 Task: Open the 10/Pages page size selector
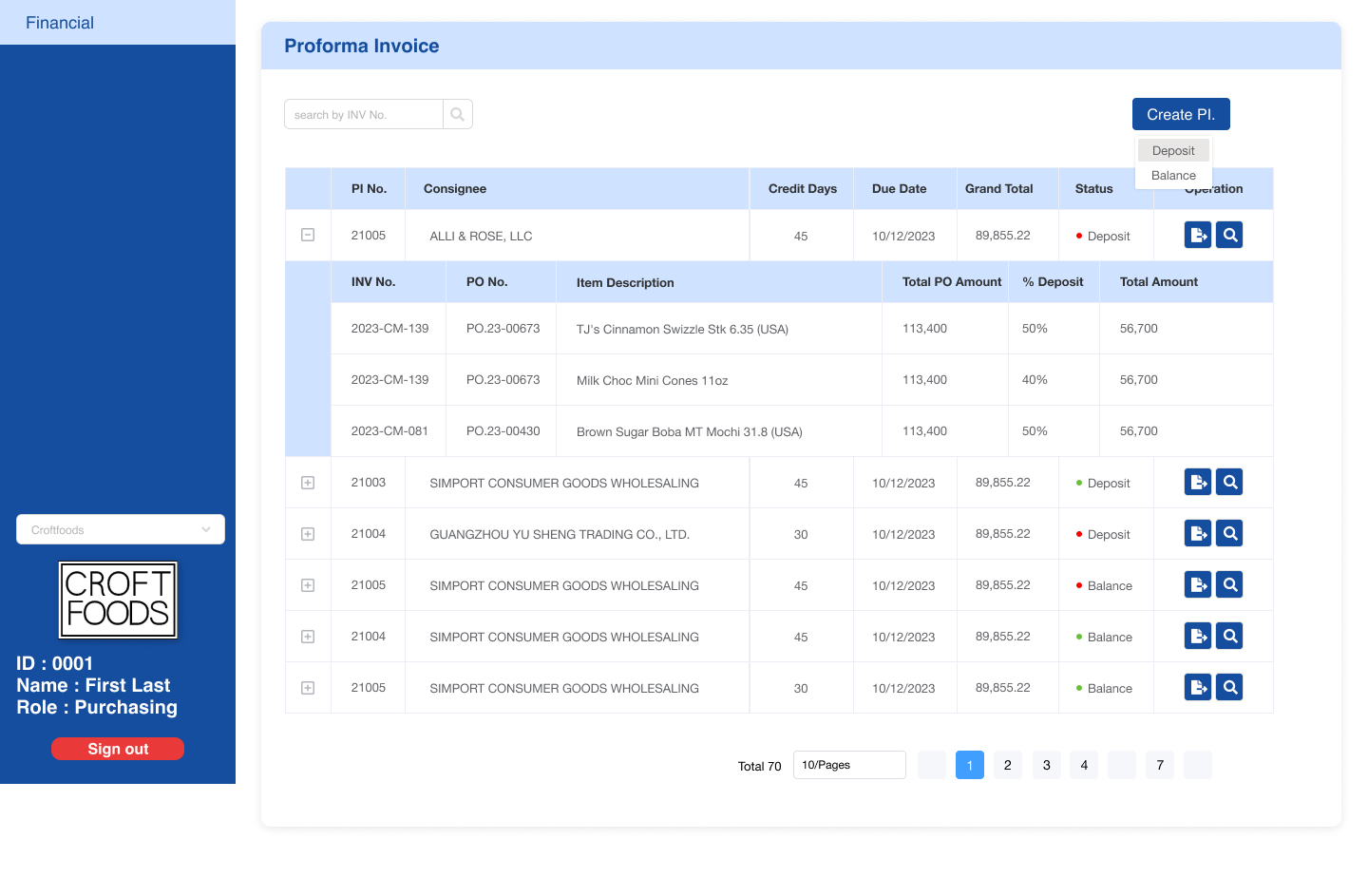click(x=849, y=765)
